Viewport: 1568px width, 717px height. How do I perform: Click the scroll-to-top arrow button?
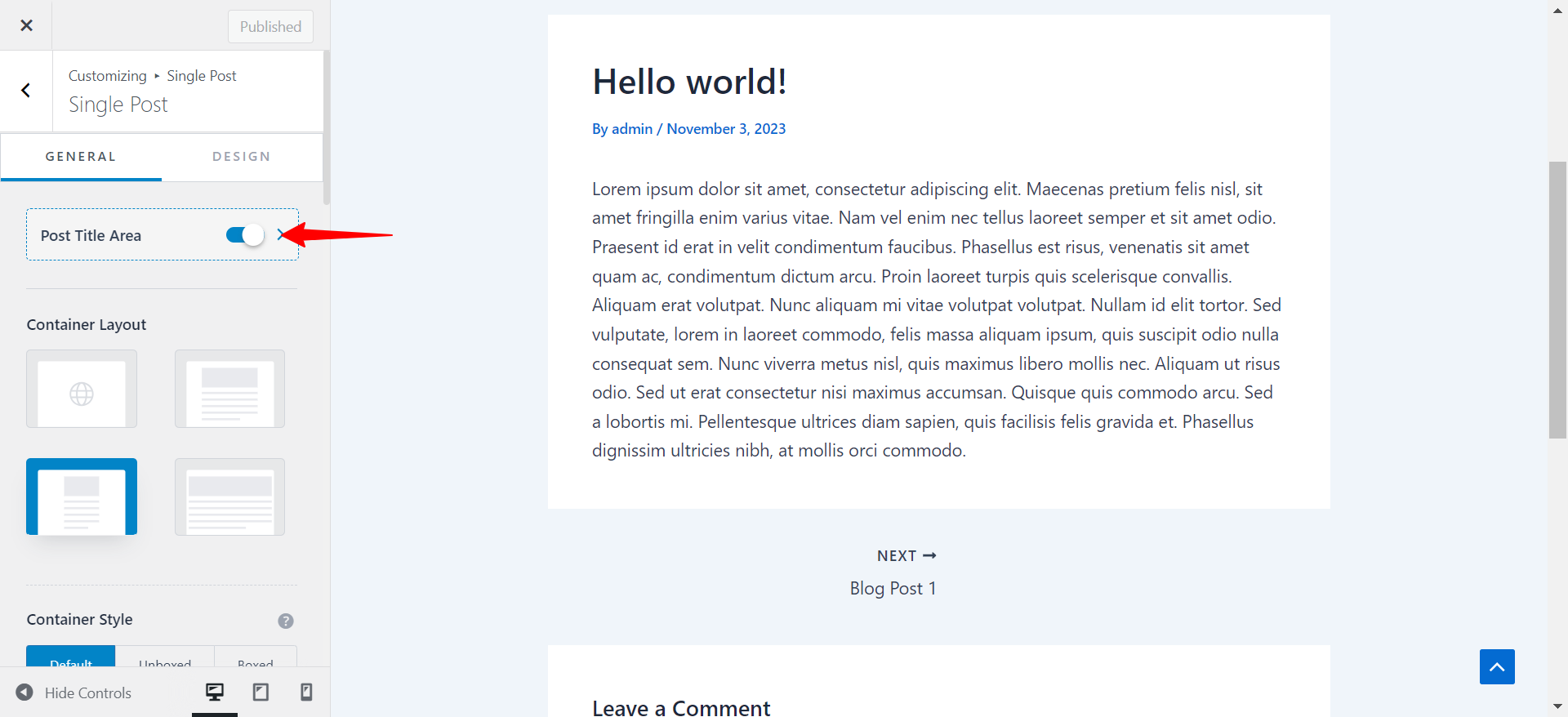(1497, 667)
